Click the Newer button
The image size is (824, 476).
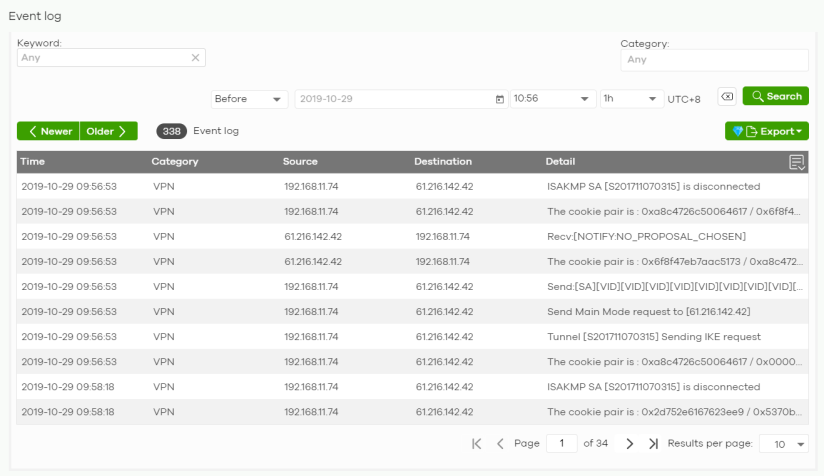(48, 131)
